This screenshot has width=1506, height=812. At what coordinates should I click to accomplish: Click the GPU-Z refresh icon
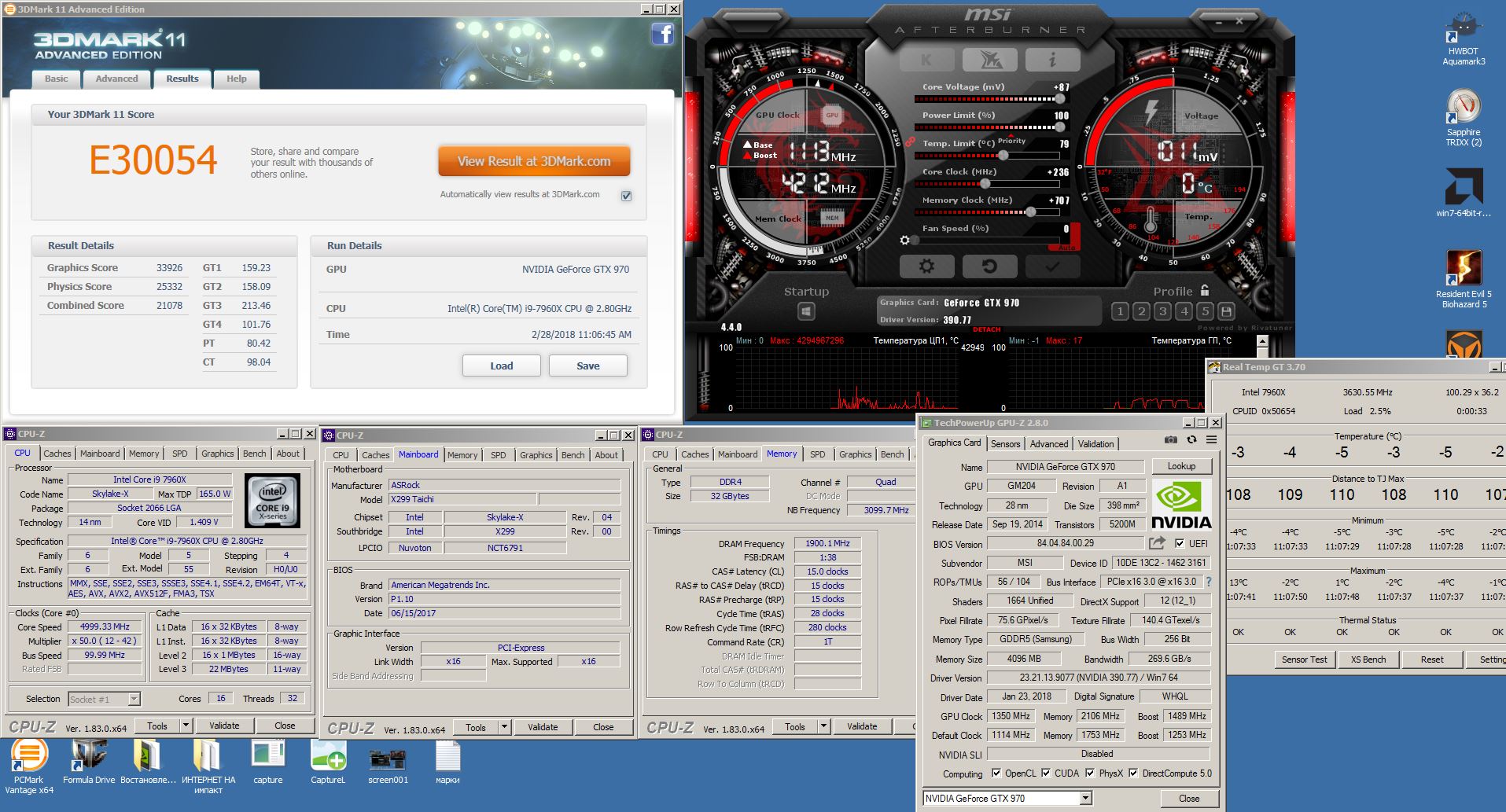pyautogui.click(x=1191, y=440)
